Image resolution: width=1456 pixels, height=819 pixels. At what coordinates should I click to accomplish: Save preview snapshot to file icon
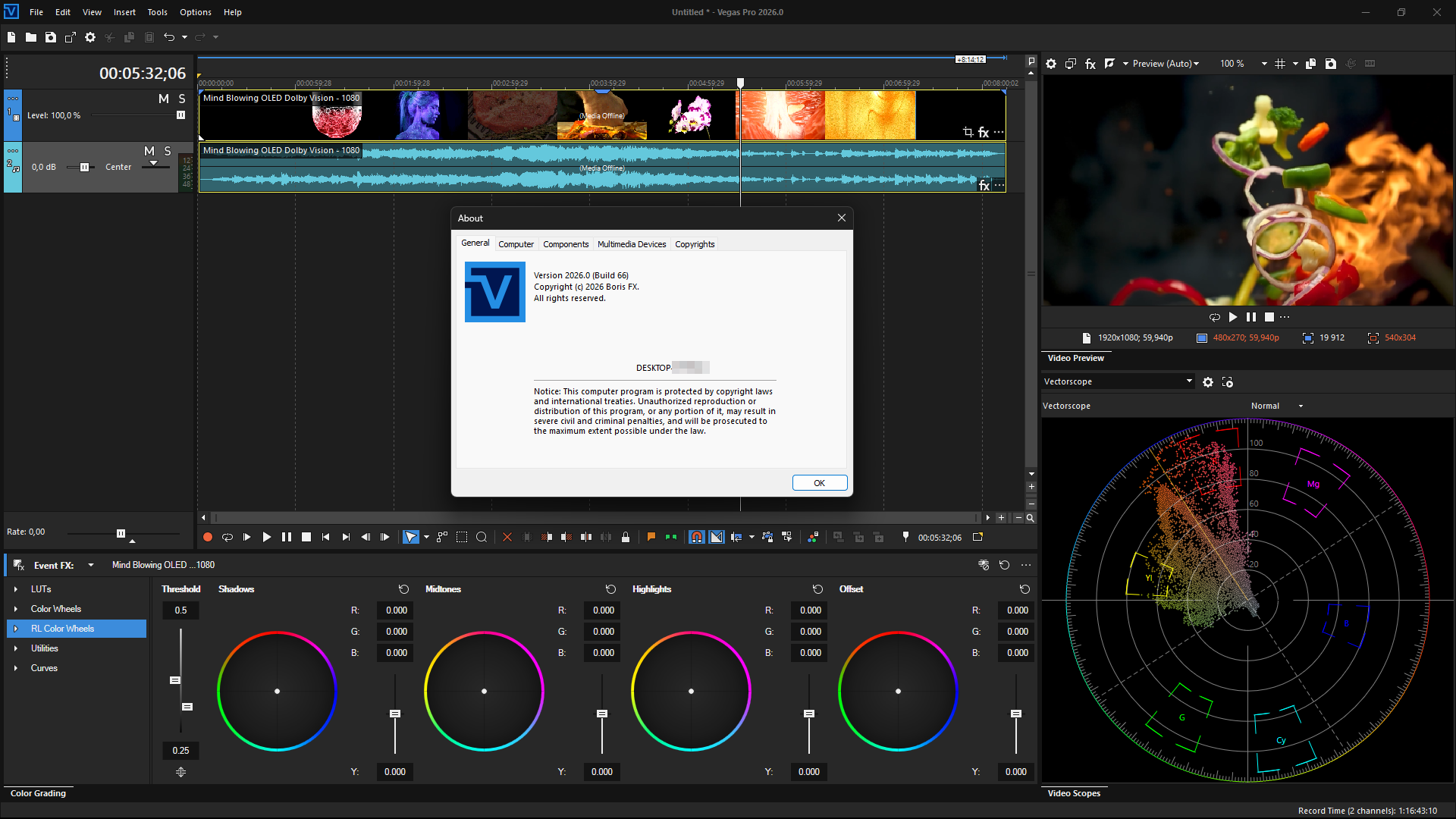coord(1331,64)
